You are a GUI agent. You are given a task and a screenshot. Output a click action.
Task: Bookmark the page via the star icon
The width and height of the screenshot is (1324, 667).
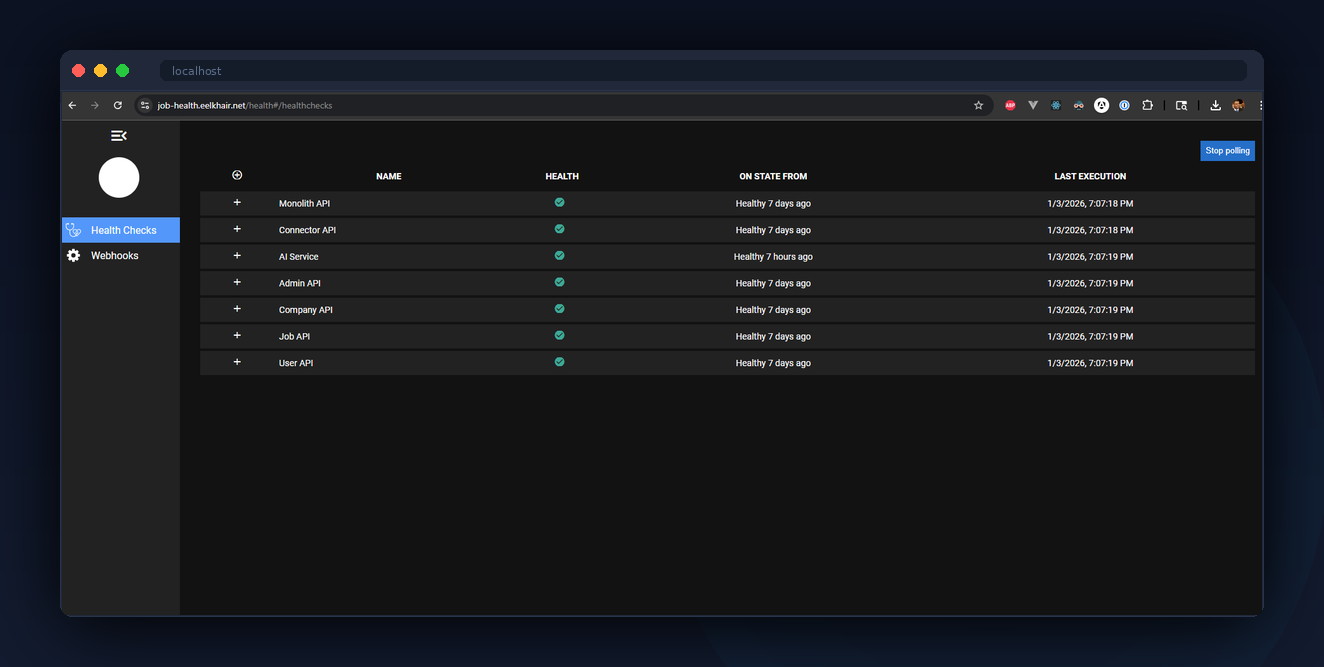pos(978,105)
